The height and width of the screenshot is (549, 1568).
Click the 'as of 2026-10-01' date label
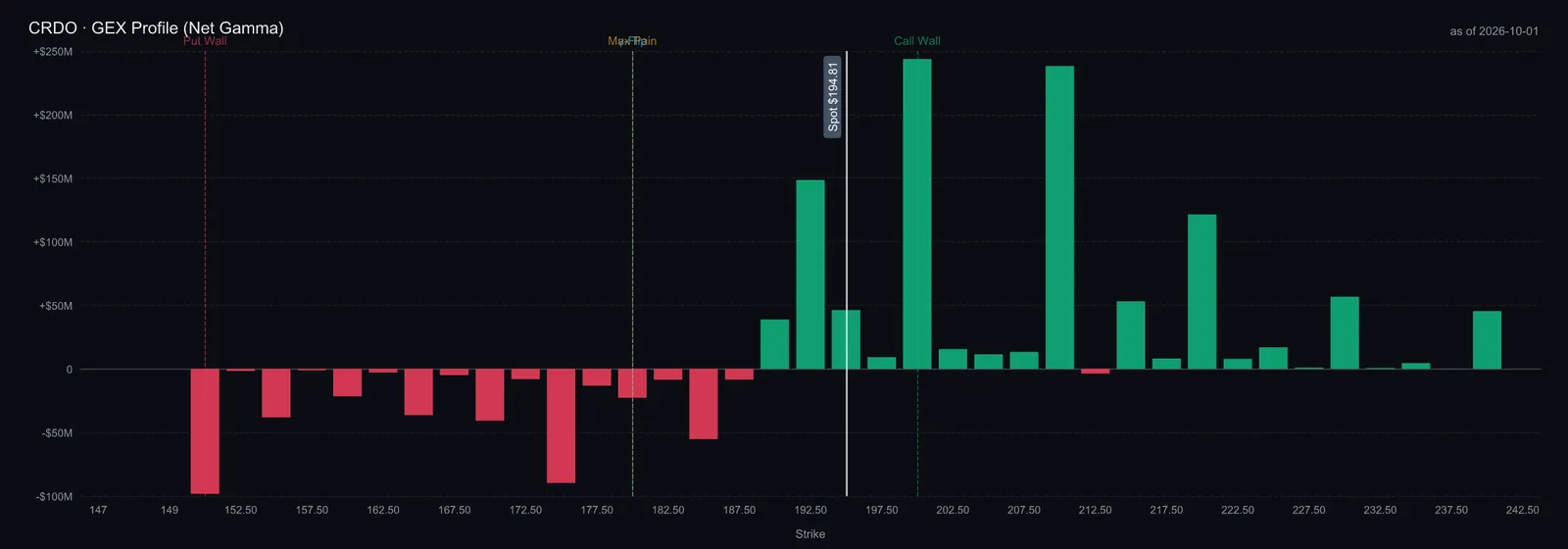click(x=1494, y=31)
